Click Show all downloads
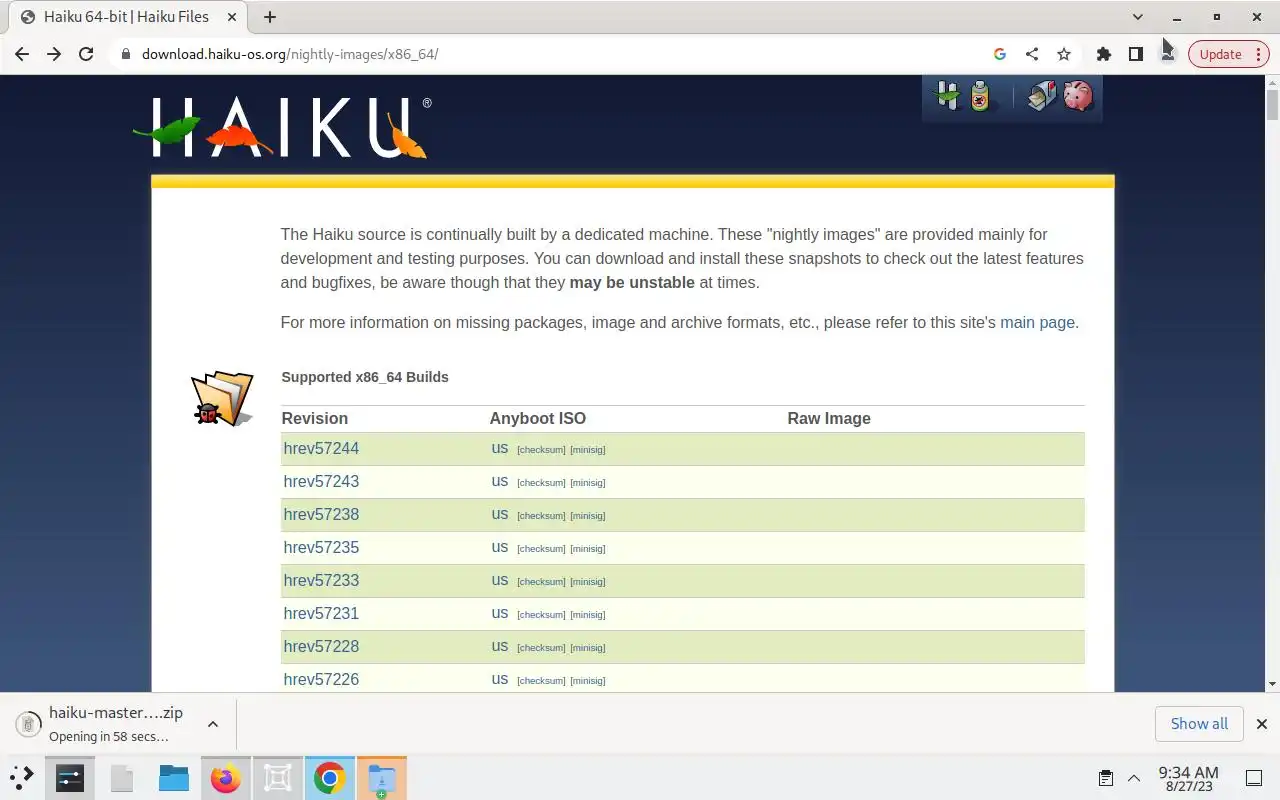The height and width of the screenshot is (800, 1280). [x=1199, y=723]
